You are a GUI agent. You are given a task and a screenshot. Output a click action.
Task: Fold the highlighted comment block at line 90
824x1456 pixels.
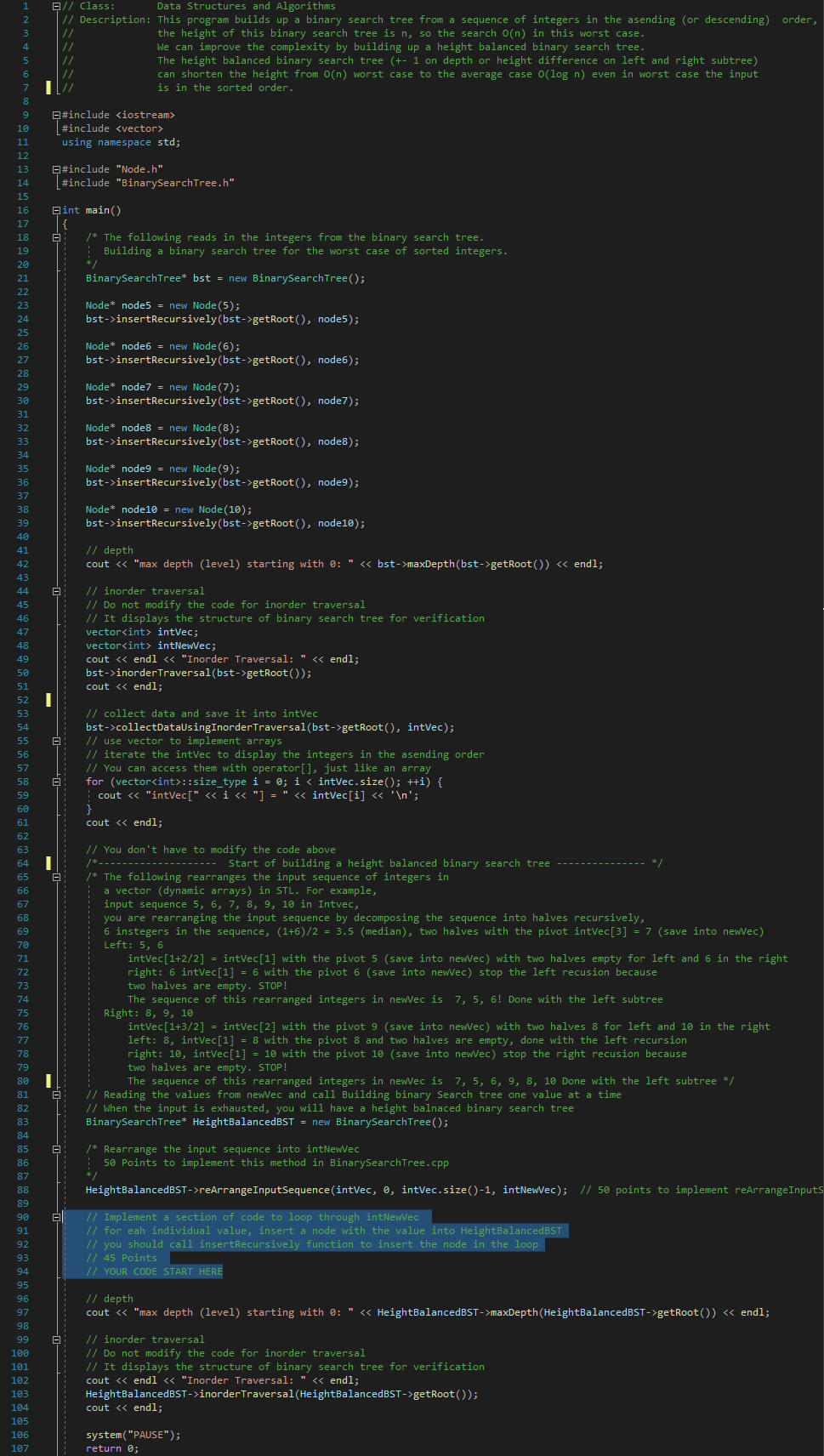click(56, 1217)
